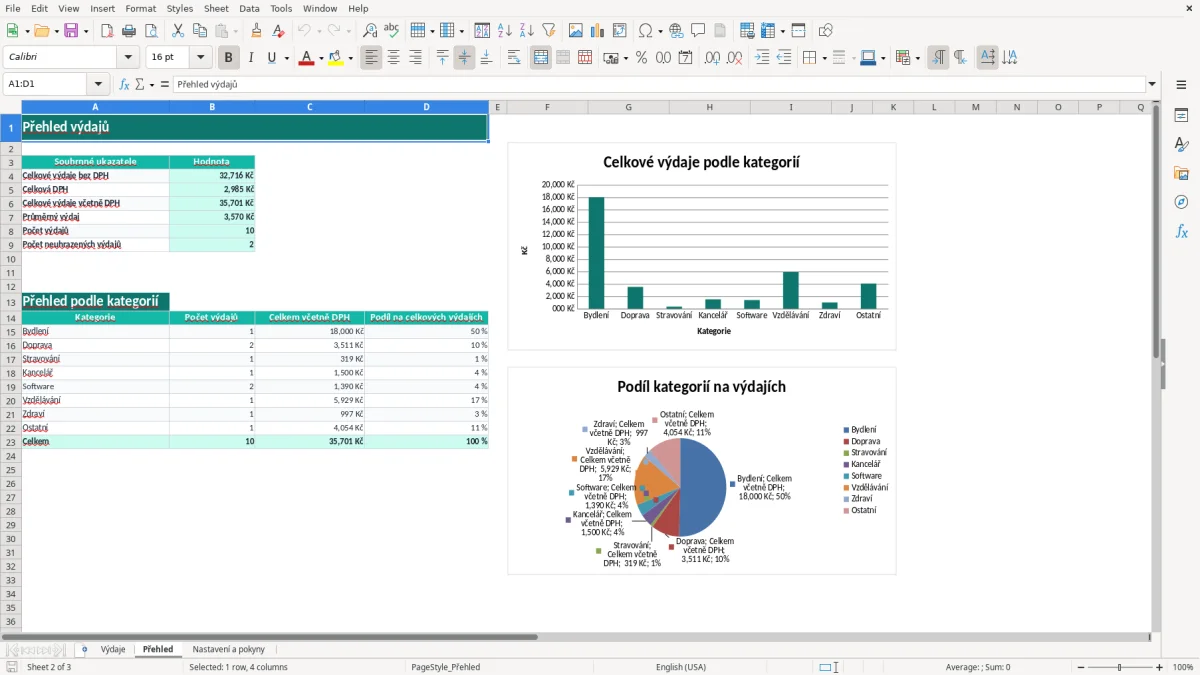Switch to the Nastavení a pokyny sheet tab
This screenshot has height=675, width=1200.
tap(229, 649)
